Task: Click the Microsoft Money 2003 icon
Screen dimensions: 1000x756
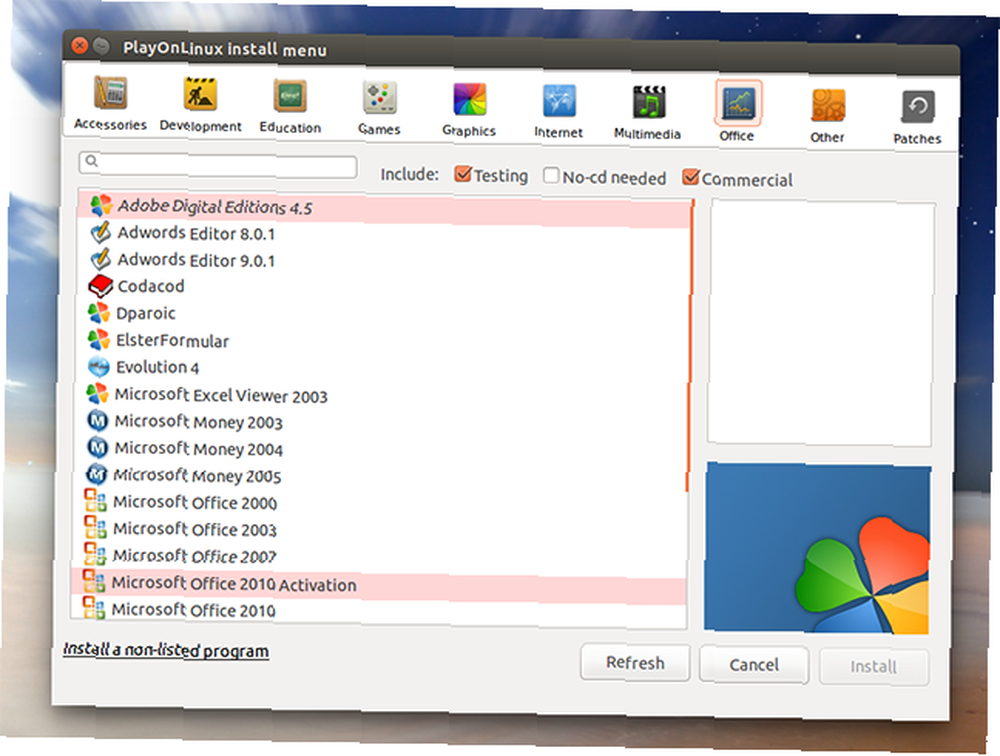Action: (98, 420)
